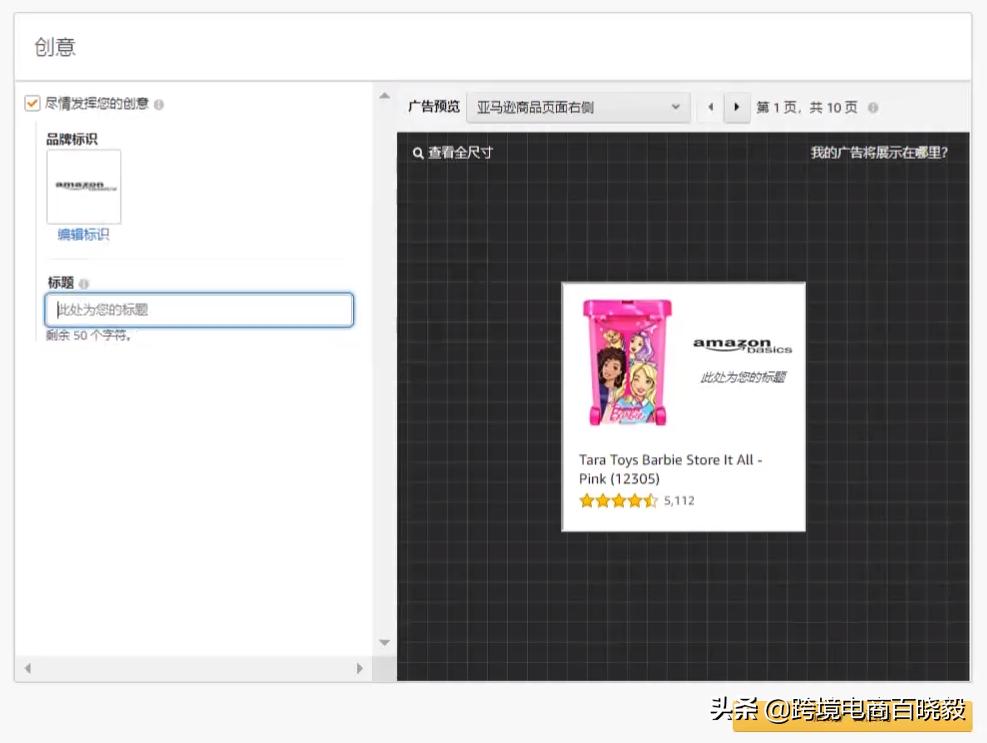Click the info icon next to 标题
Viewport: 987px width, 743px height.
point(84,284)
